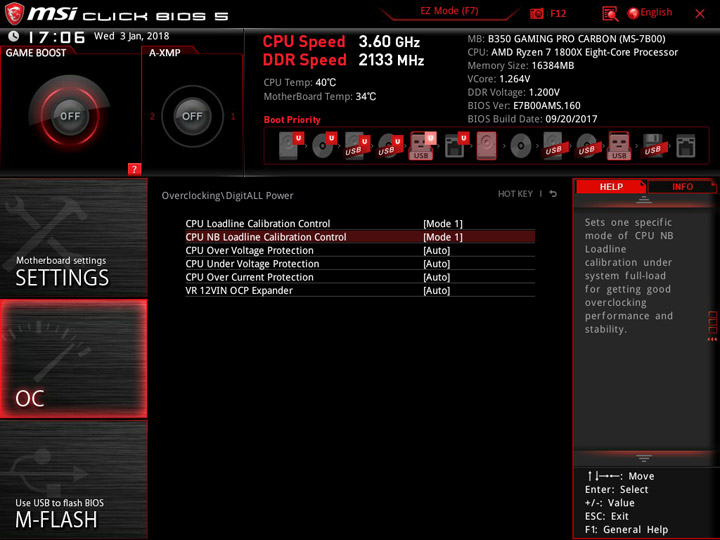Image resolution: width=720 pixels, height=540 pixels.
Task: Open the CPU NB Loadline Calibration [Mode 1] value
Action: (443, 237)
